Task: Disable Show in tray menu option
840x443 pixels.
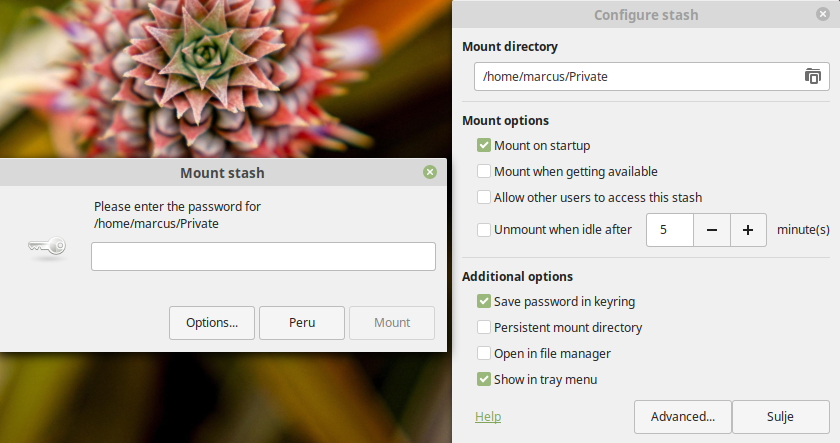Action: coord(484,380)
